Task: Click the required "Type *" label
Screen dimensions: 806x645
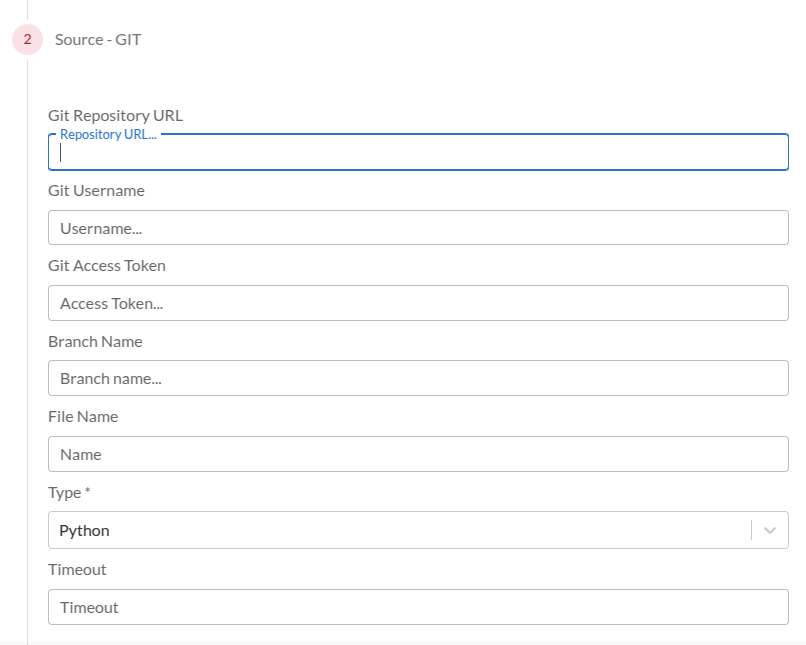Action: pyautogui.click(x=69, y=493)
